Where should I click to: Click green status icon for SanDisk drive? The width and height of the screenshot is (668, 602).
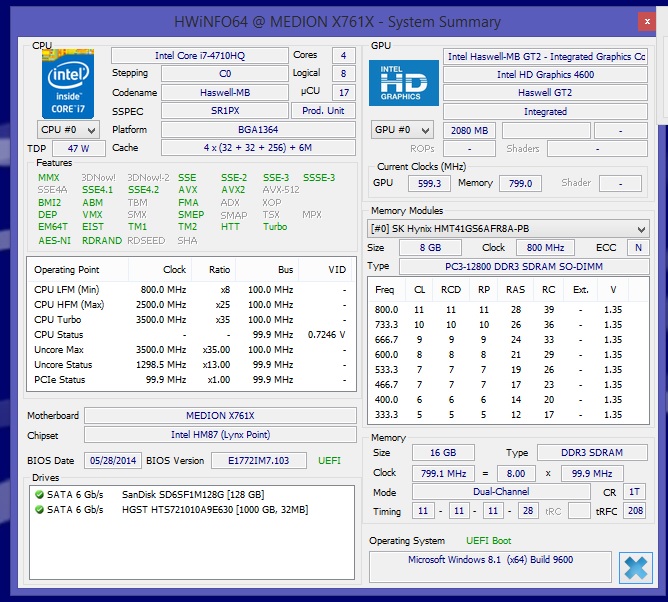click(39, 494)
